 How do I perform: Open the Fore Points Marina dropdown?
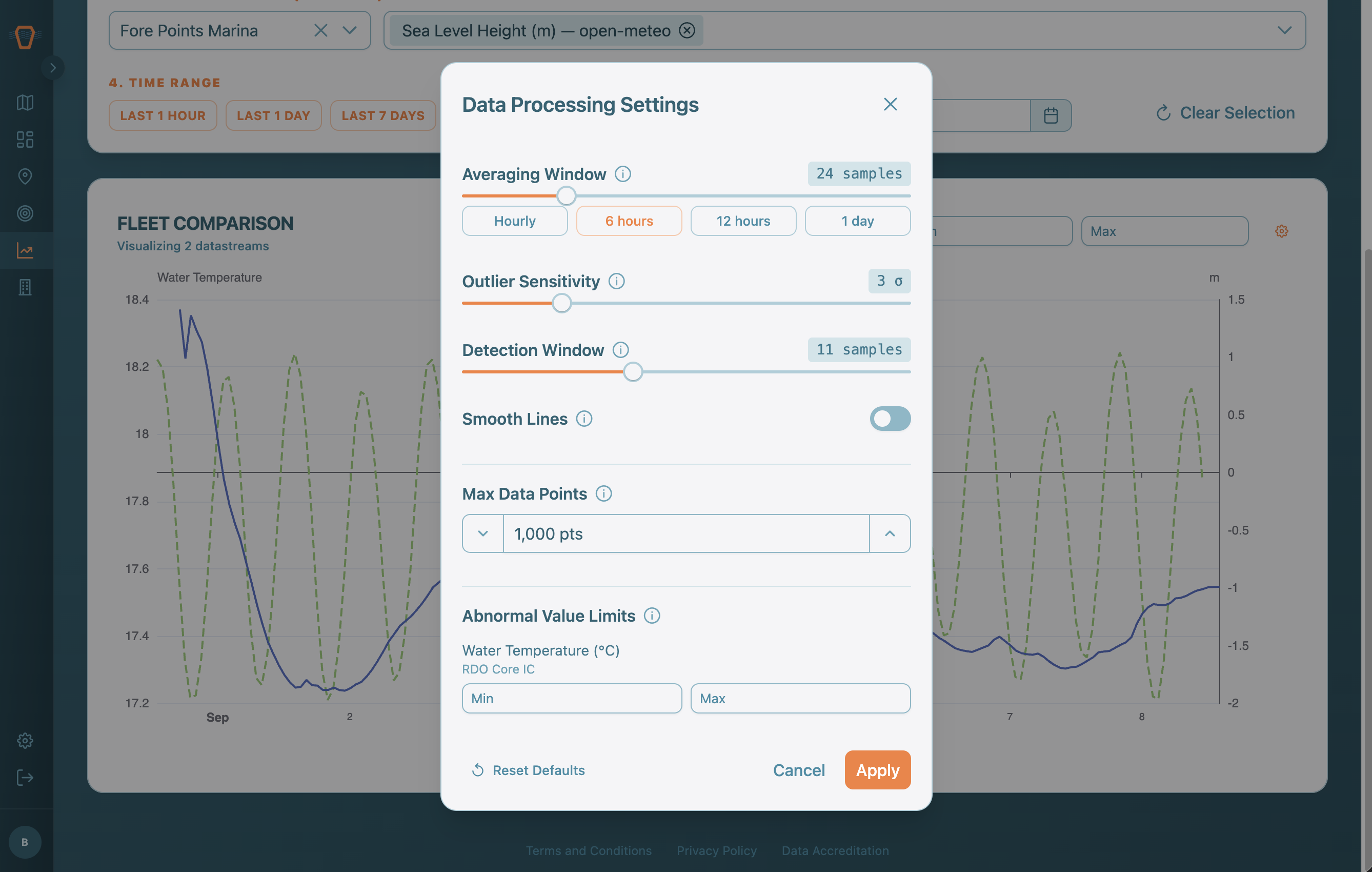tap(349, 30)
